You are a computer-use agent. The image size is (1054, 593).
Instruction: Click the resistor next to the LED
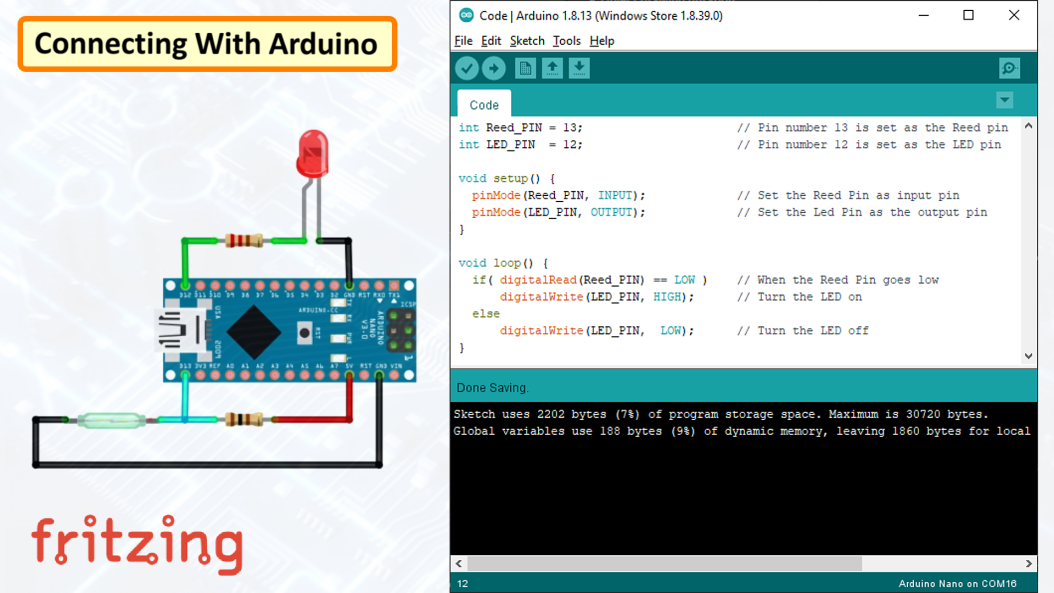pyautogui.click(x=243, y=240)
